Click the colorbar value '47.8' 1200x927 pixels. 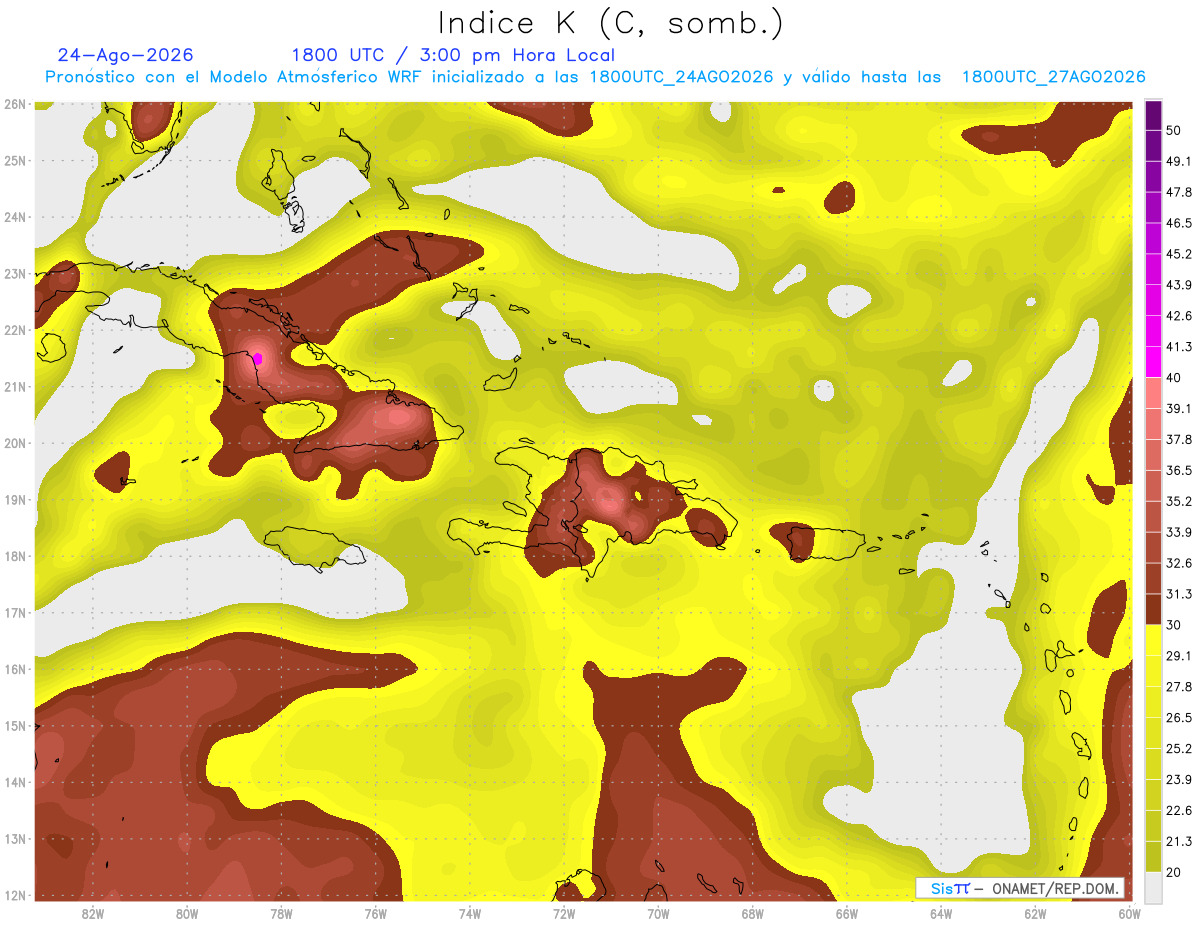1179,192
